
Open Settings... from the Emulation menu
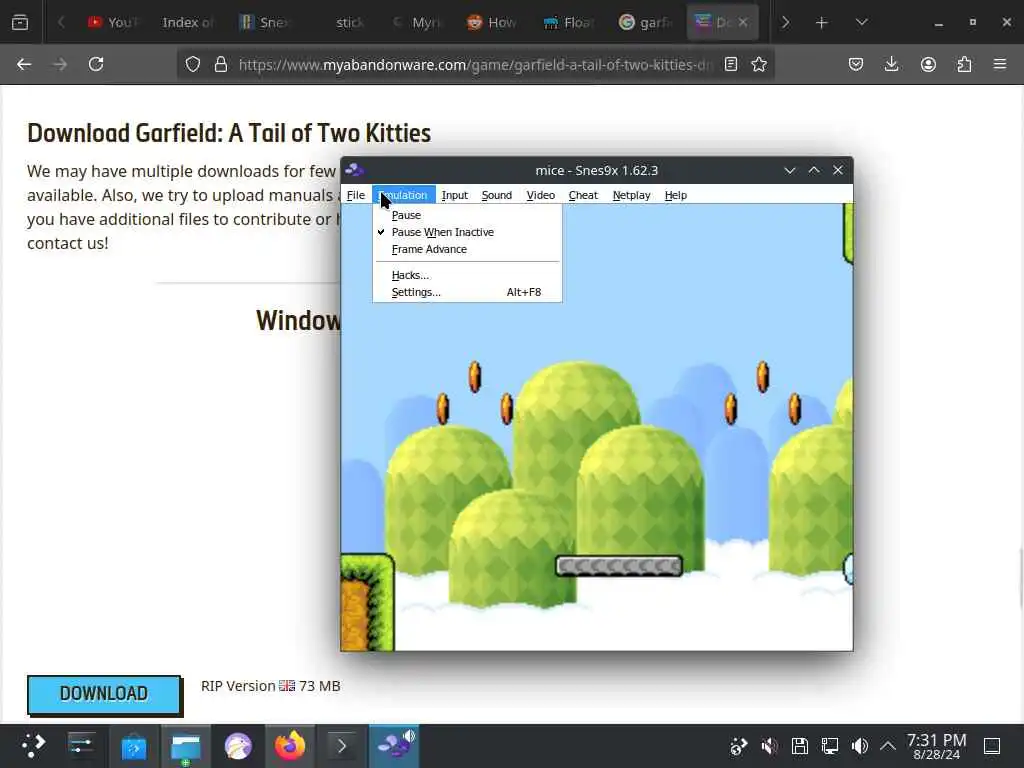click(468, 292)
